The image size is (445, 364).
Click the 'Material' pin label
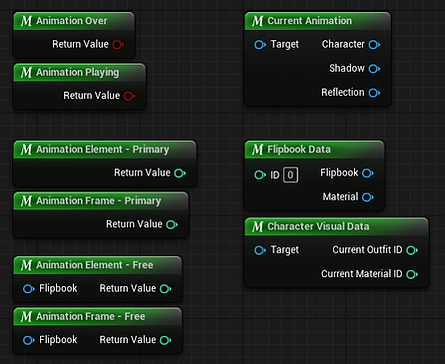[340, 197]
